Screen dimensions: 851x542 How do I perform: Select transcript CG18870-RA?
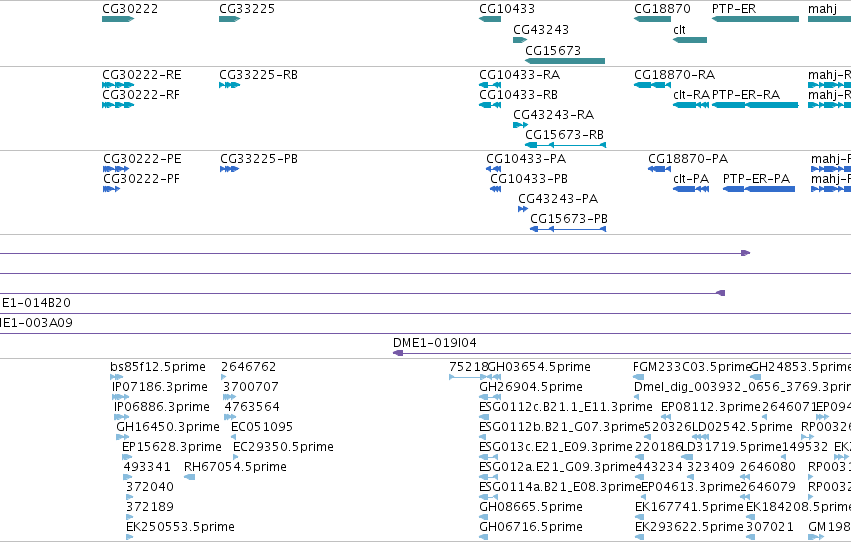tap(652, 85)
